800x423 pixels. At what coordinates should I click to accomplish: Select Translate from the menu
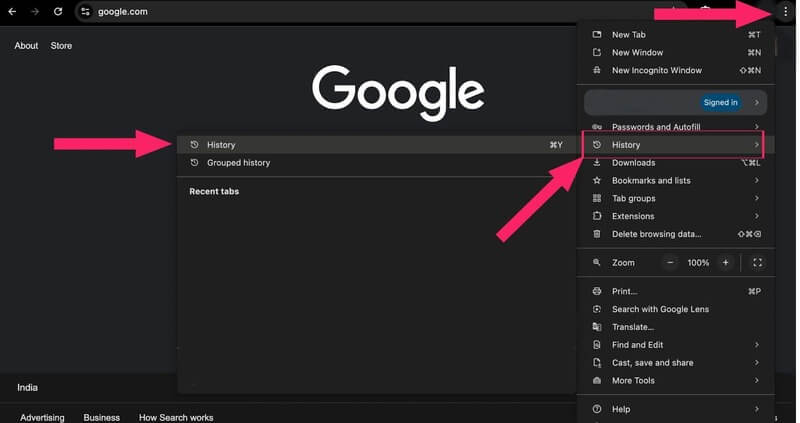click(x=676, y=327)
